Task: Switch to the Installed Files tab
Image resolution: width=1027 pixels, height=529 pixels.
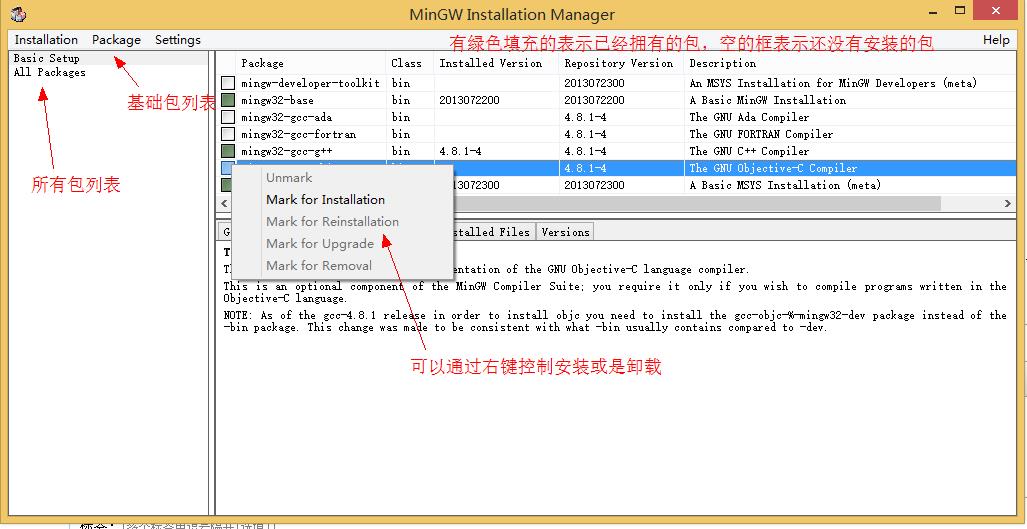Action: 493,232
